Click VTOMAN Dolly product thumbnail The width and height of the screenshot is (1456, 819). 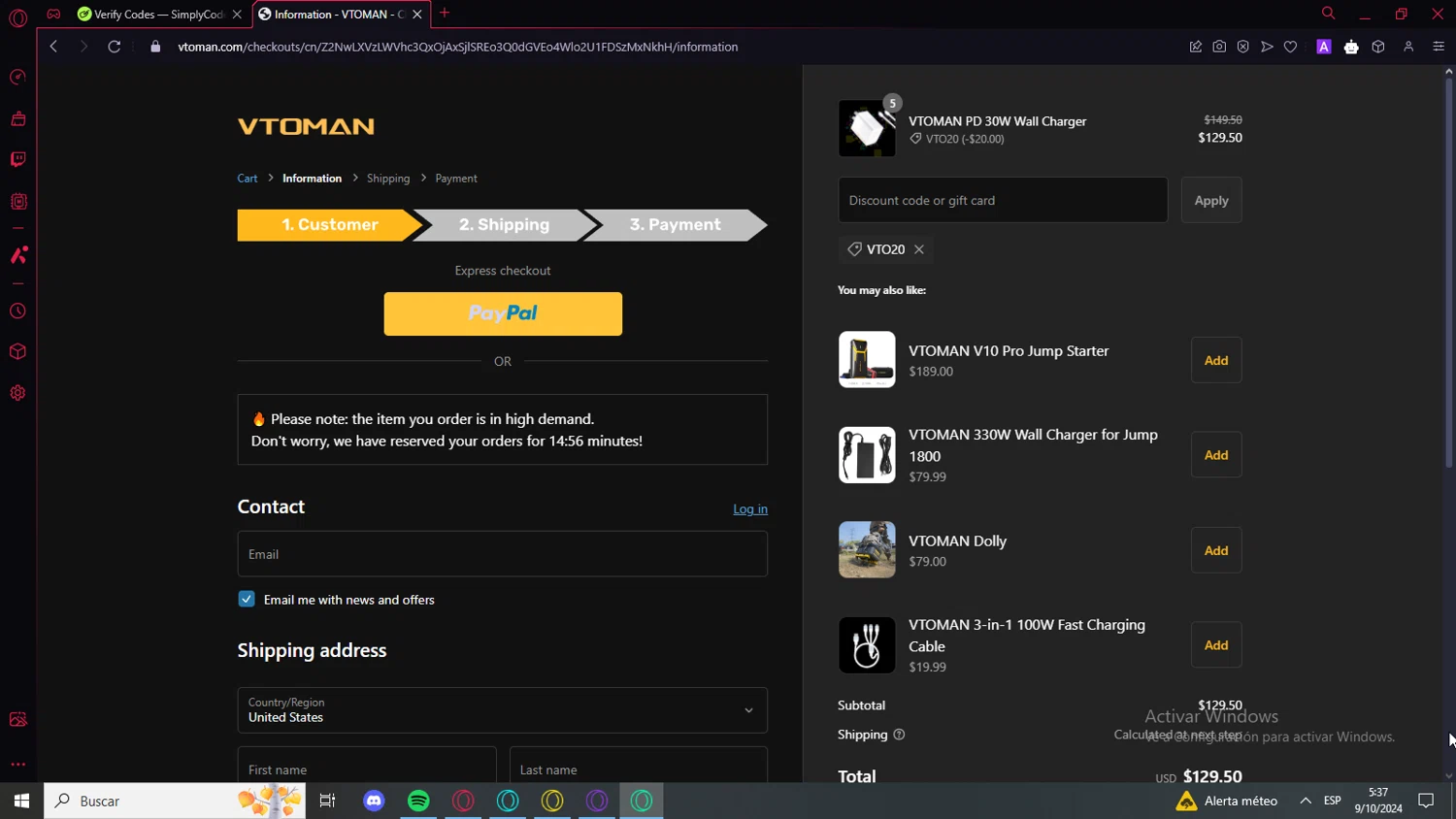point(867,550)
